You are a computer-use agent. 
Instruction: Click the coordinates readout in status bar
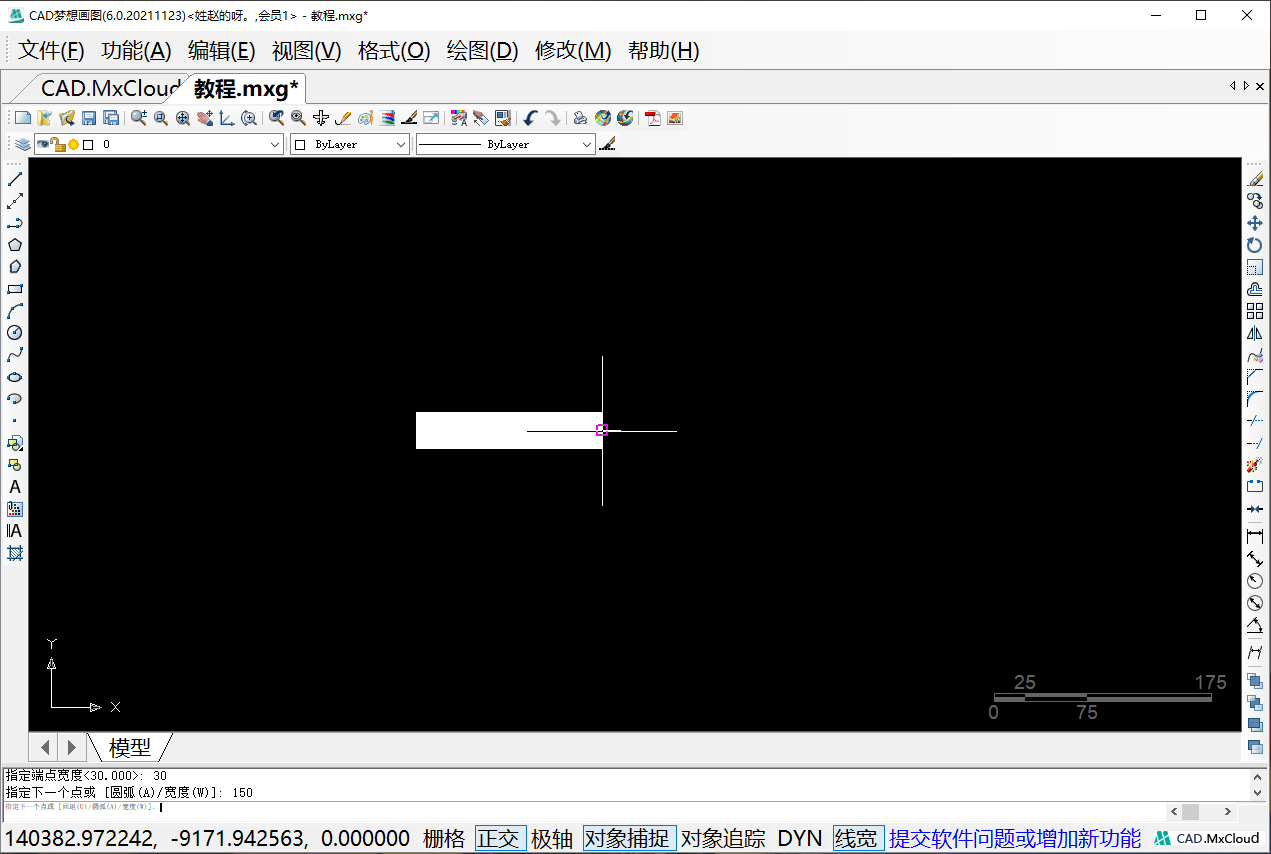pos(208,838)
